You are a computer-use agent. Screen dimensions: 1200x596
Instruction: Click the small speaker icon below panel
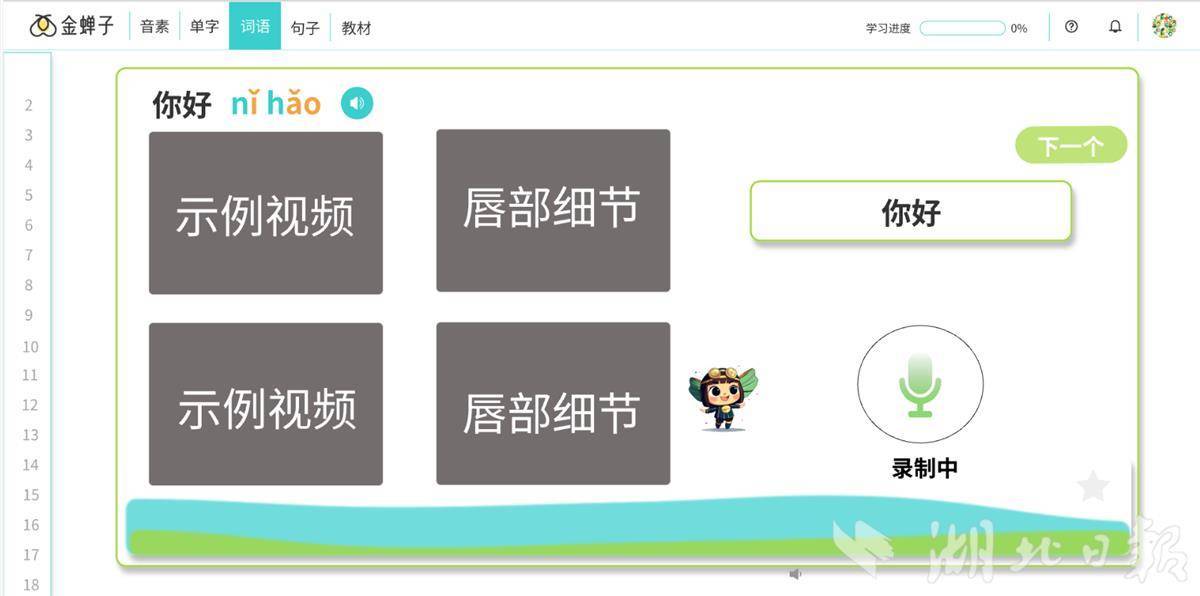[795, 574]
